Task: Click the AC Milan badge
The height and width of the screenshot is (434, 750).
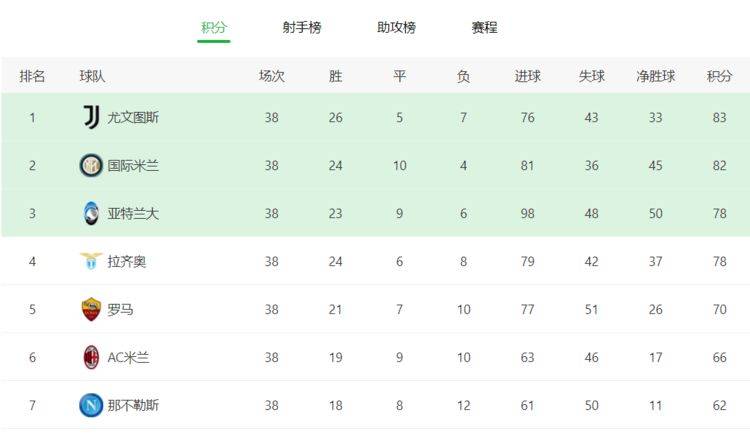Action: [x=91, y=357]
